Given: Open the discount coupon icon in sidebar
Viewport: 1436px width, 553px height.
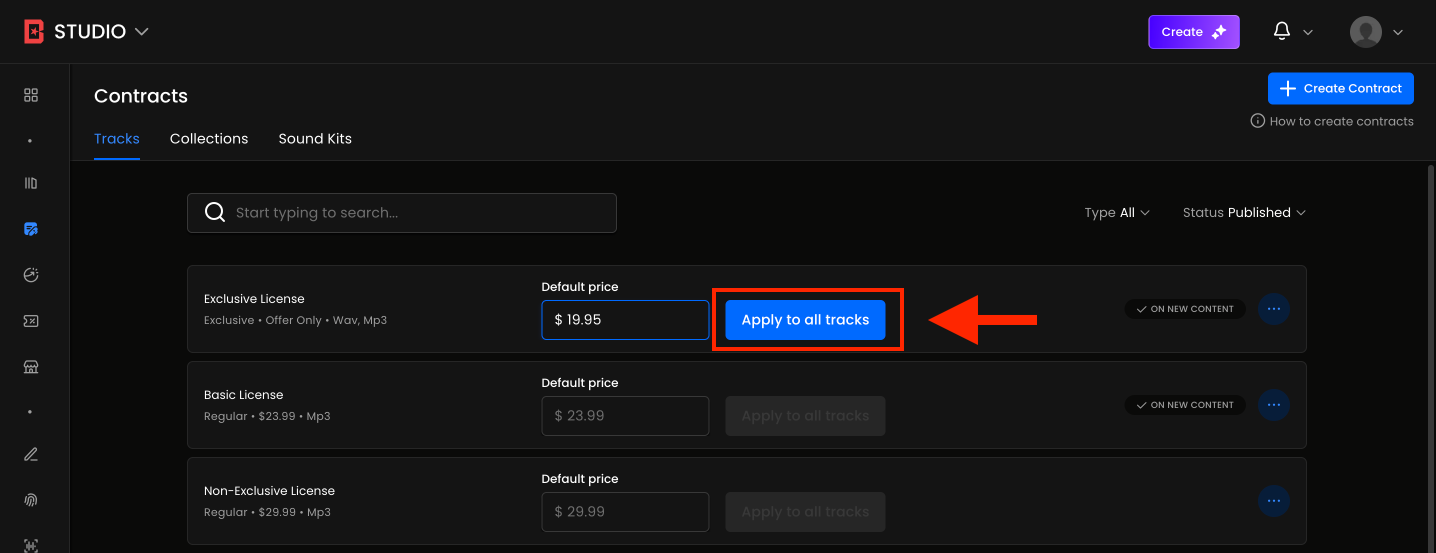Looking at the screenshot, I should 31,321.
